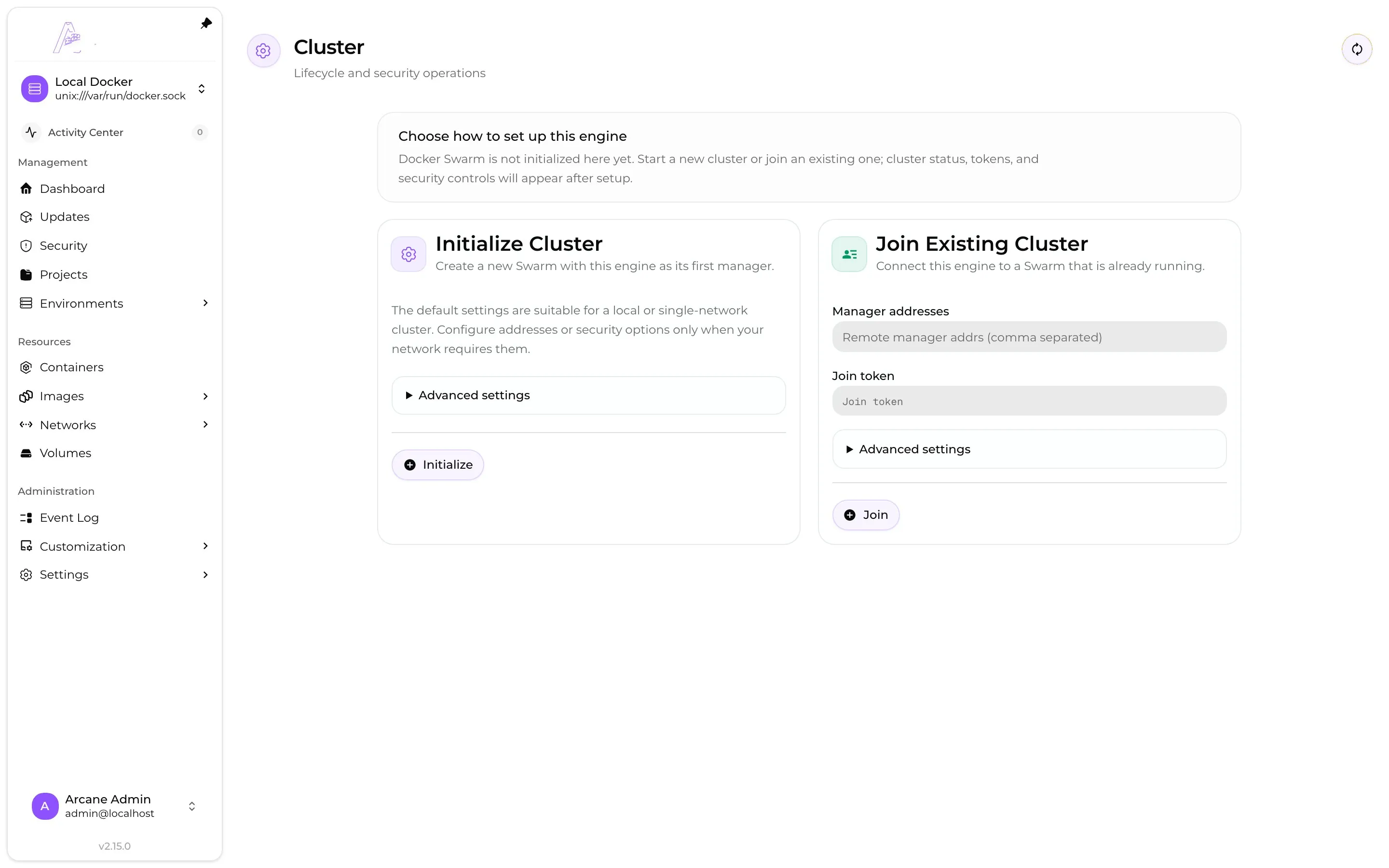Image resolution: width=1389 pixels, height=868 pixels.
Task: Click the Initialize button
Action: [437, 464]
